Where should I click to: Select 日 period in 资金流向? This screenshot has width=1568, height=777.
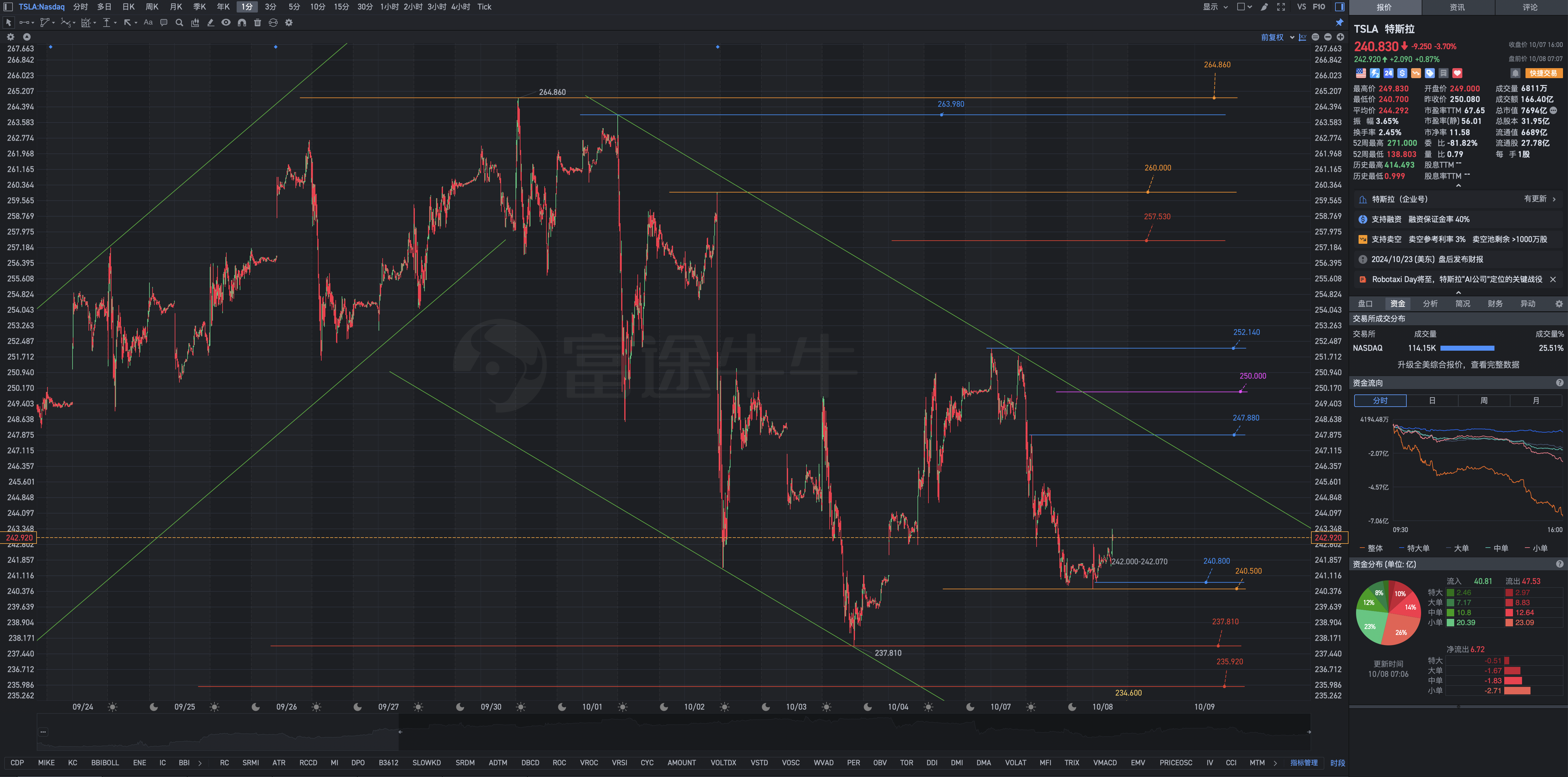(x=1432, y=400)
